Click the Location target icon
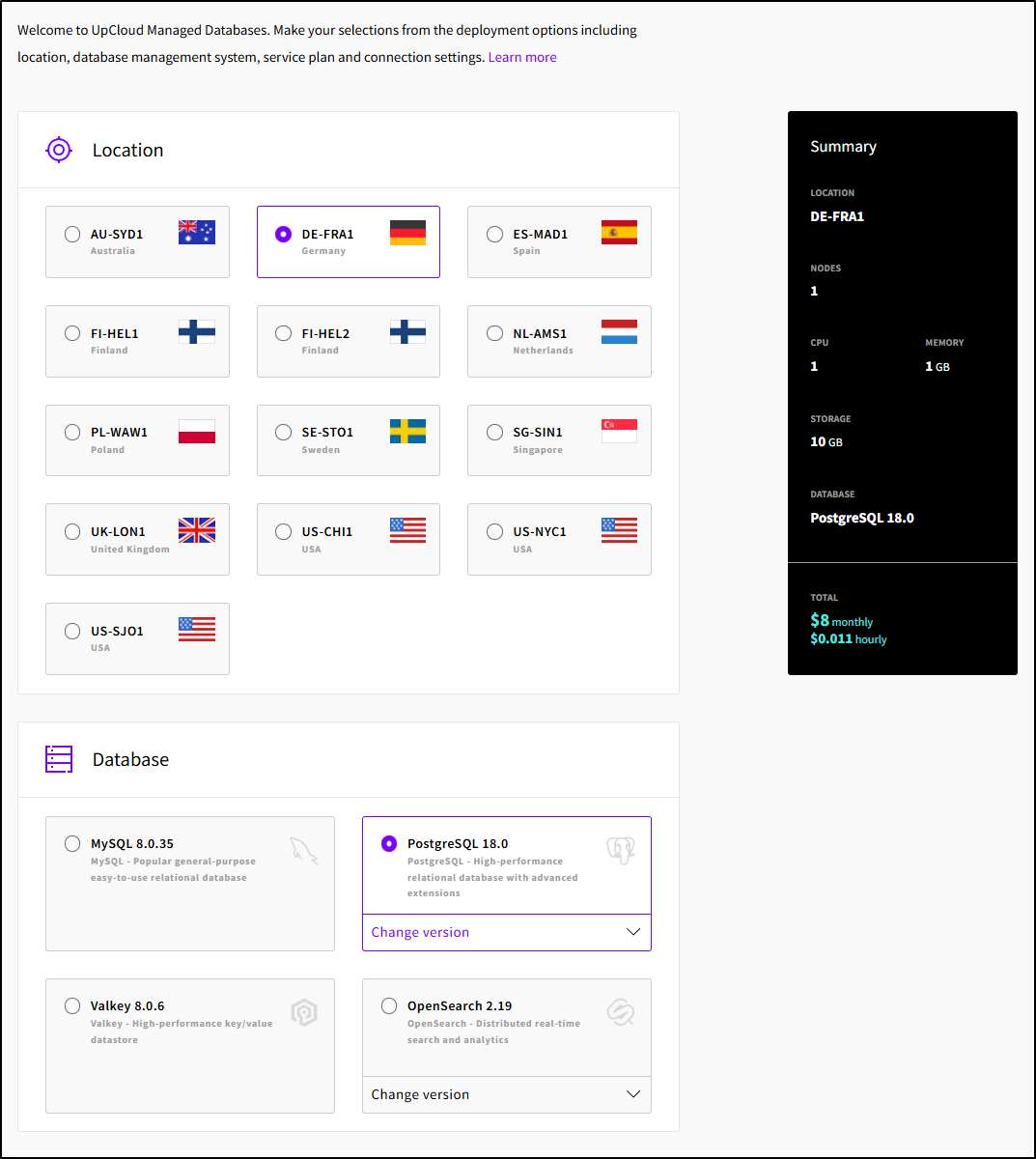 [59, 150]
